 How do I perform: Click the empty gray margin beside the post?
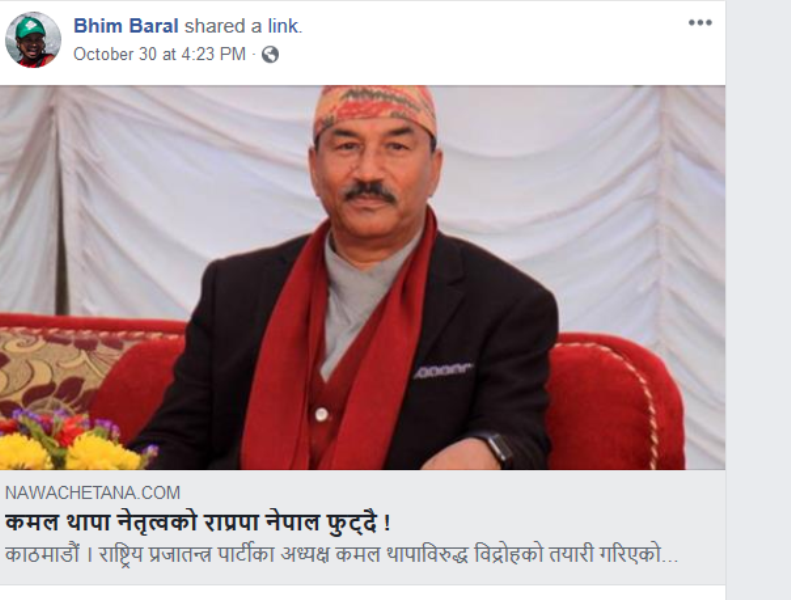(758, 300)
